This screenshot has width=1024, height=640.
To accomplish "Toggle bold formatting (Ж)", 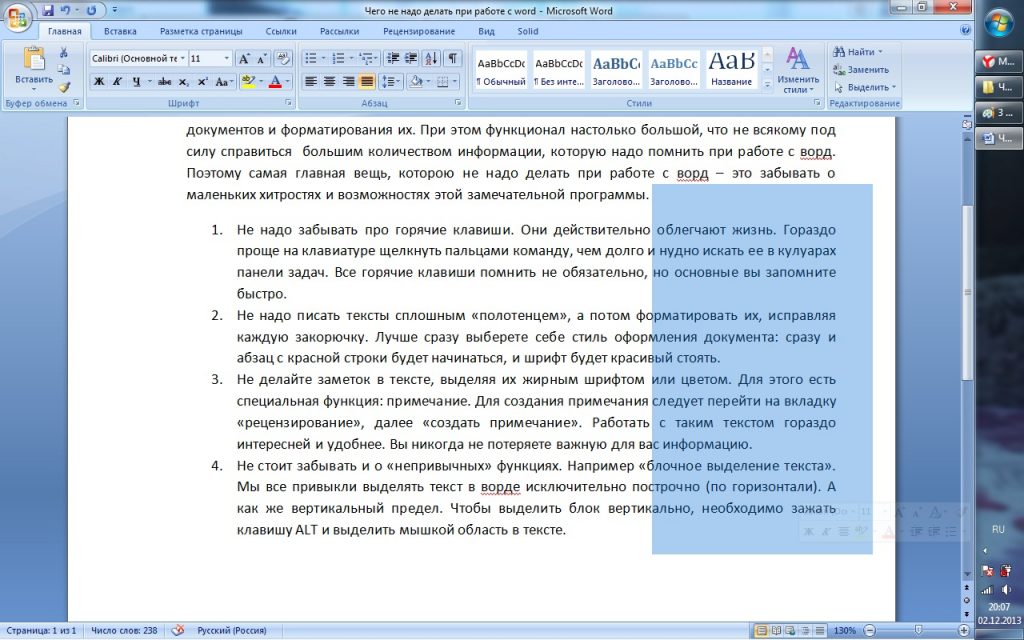I will pyautogui.click(x=99, y=82).
